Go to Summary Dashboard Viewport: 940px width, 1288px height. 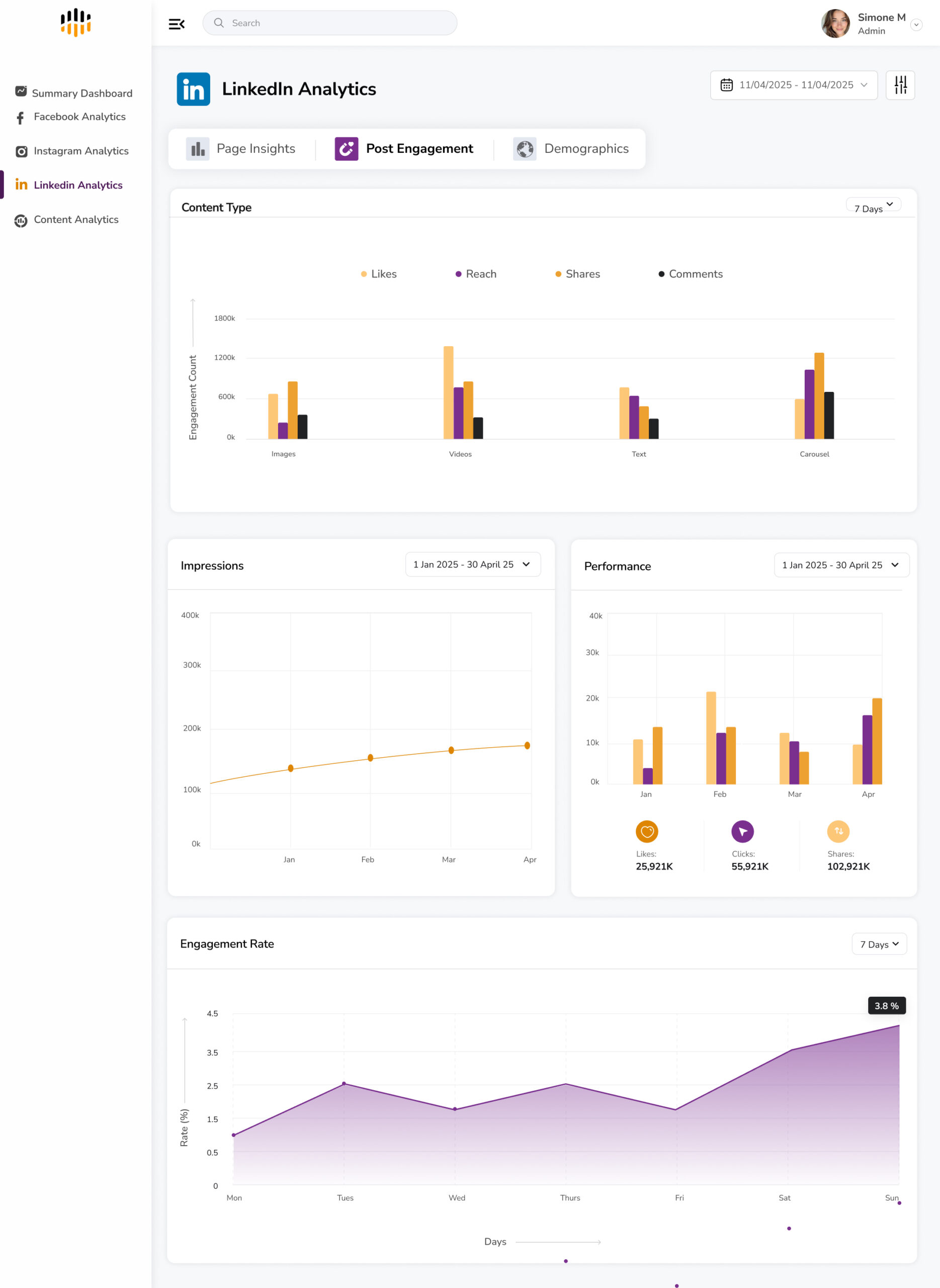coord(74,93)
